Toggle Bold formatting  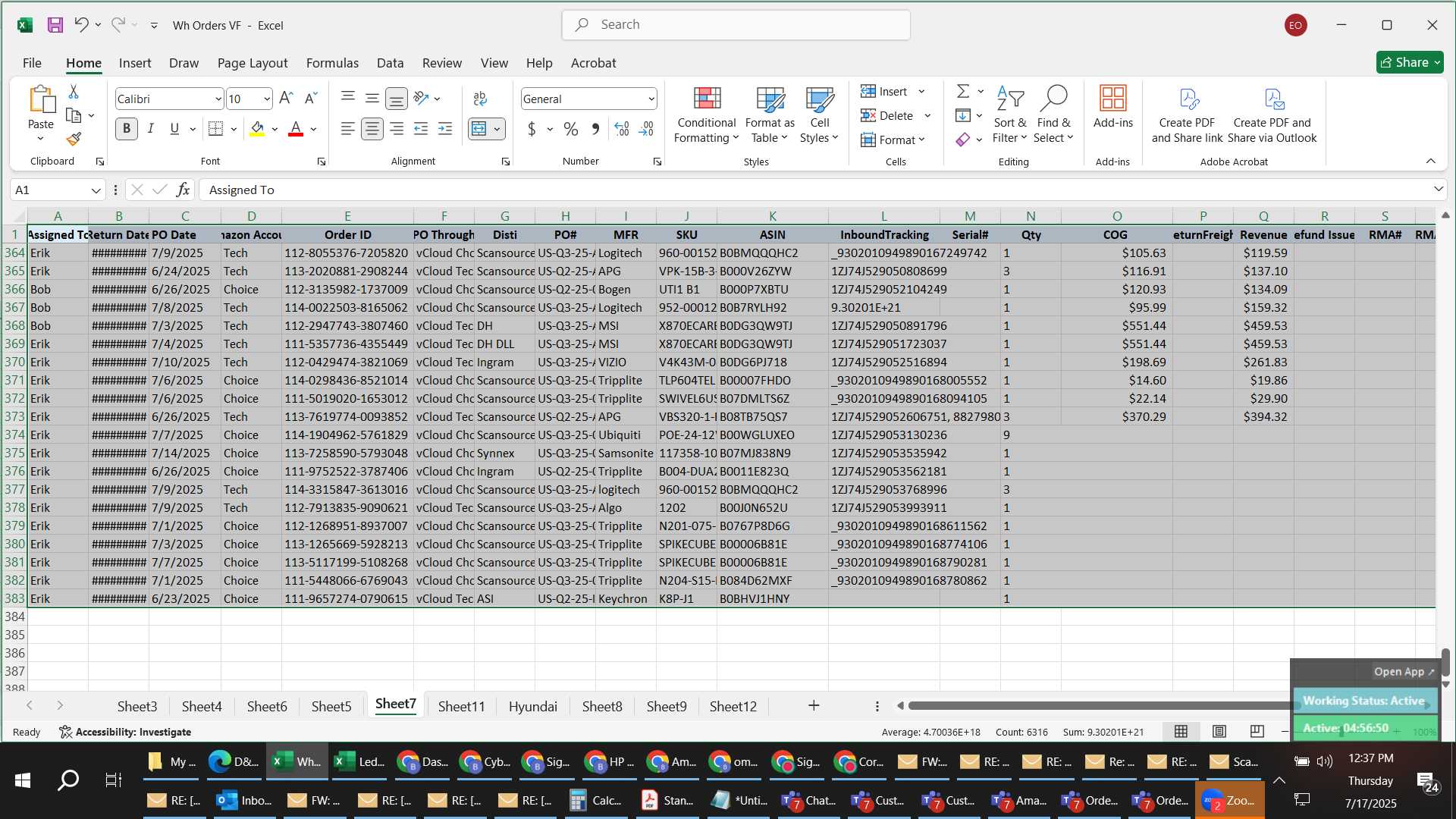(x=127, y=129)
